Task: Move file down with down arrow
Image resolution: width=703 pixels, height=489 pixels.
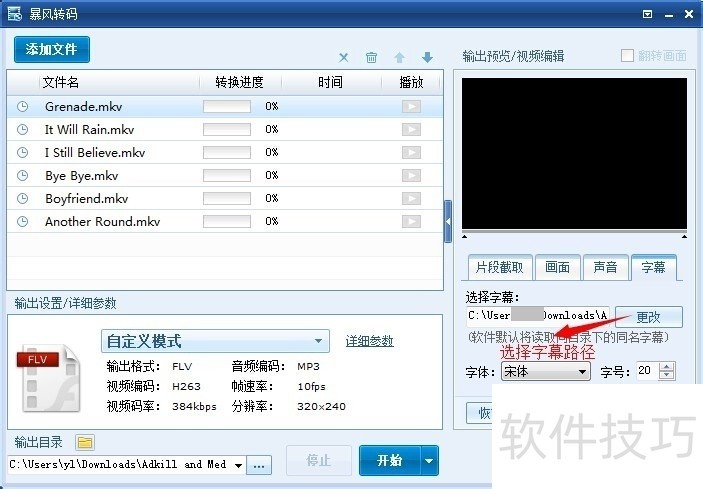Action: click(427, 57)
